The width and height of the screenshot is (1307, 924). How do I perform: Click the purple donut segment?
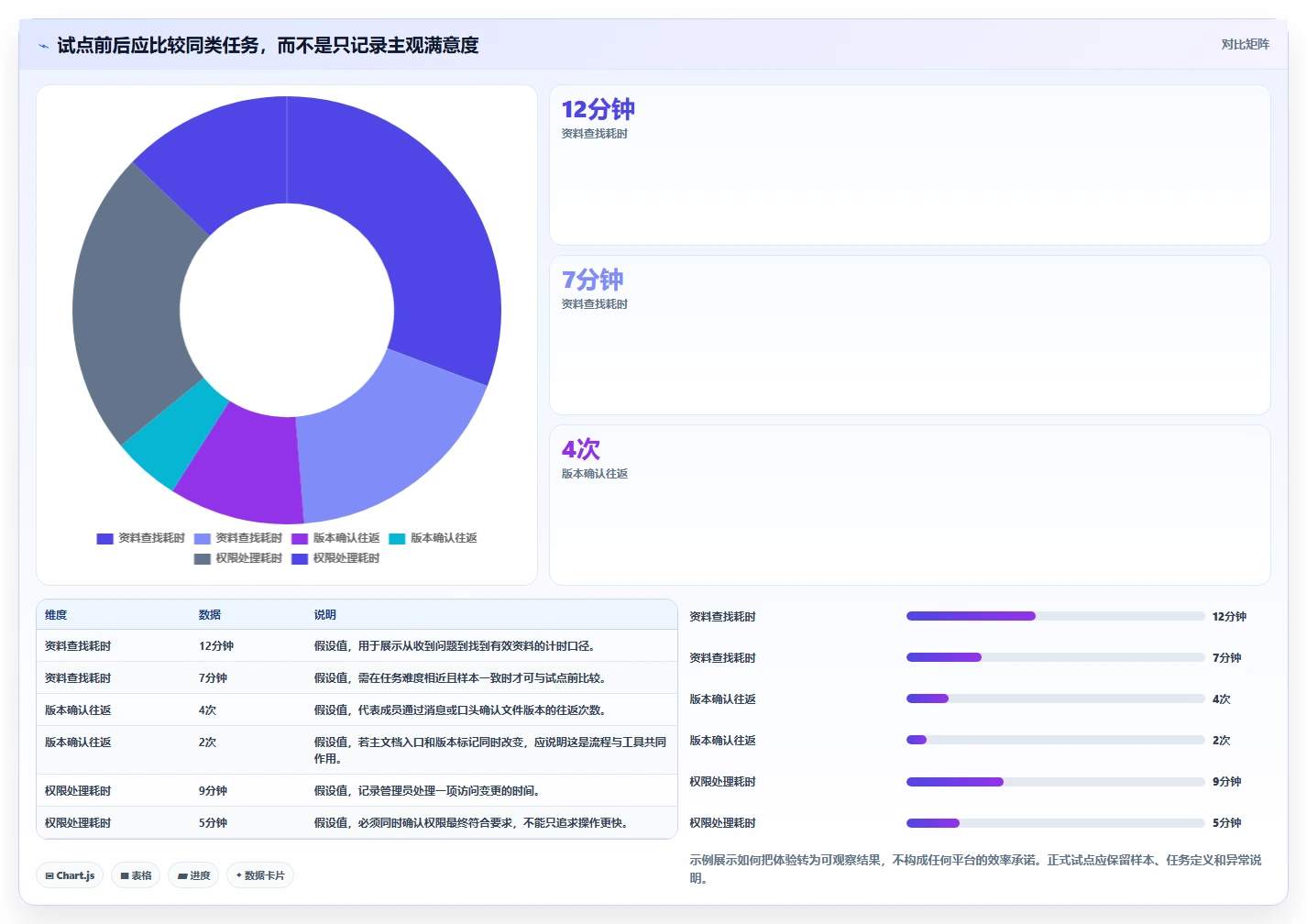click(247, 466)
